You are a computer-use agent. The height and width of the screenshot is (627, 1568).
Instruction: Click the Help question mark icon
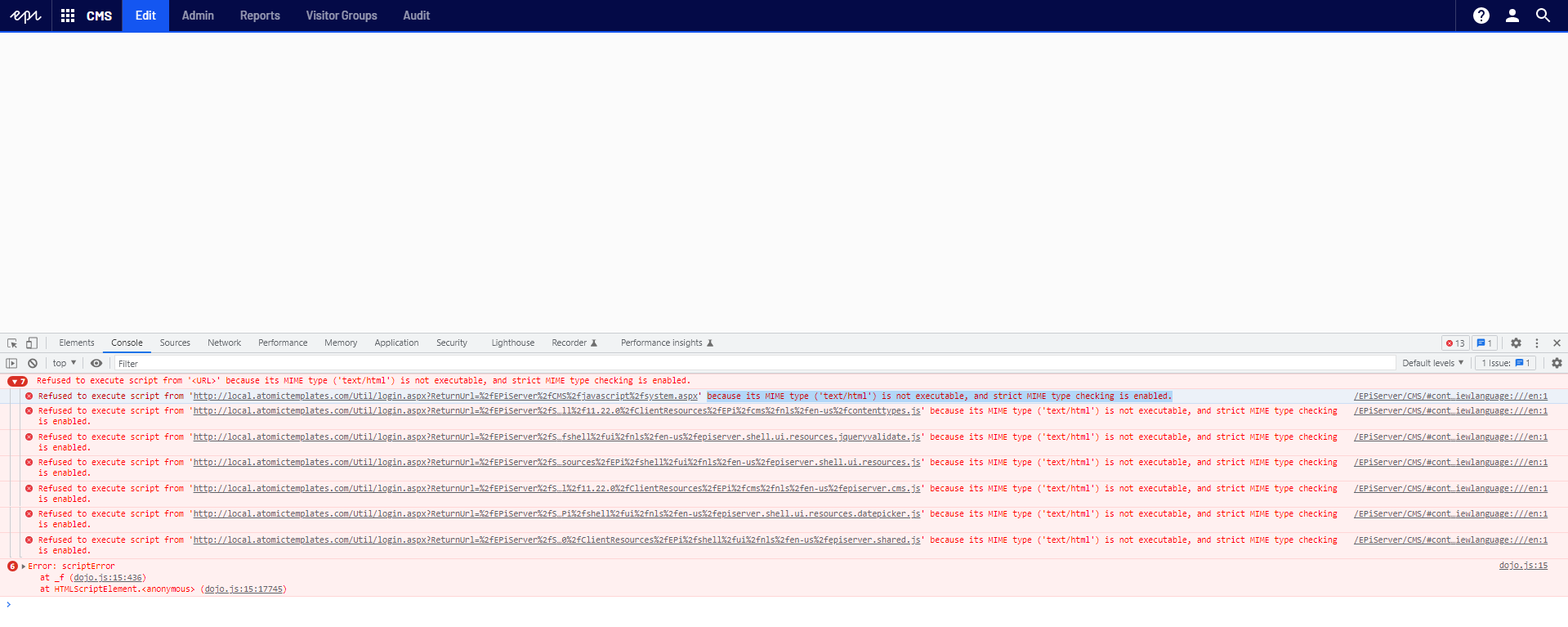pos(1481,16)
